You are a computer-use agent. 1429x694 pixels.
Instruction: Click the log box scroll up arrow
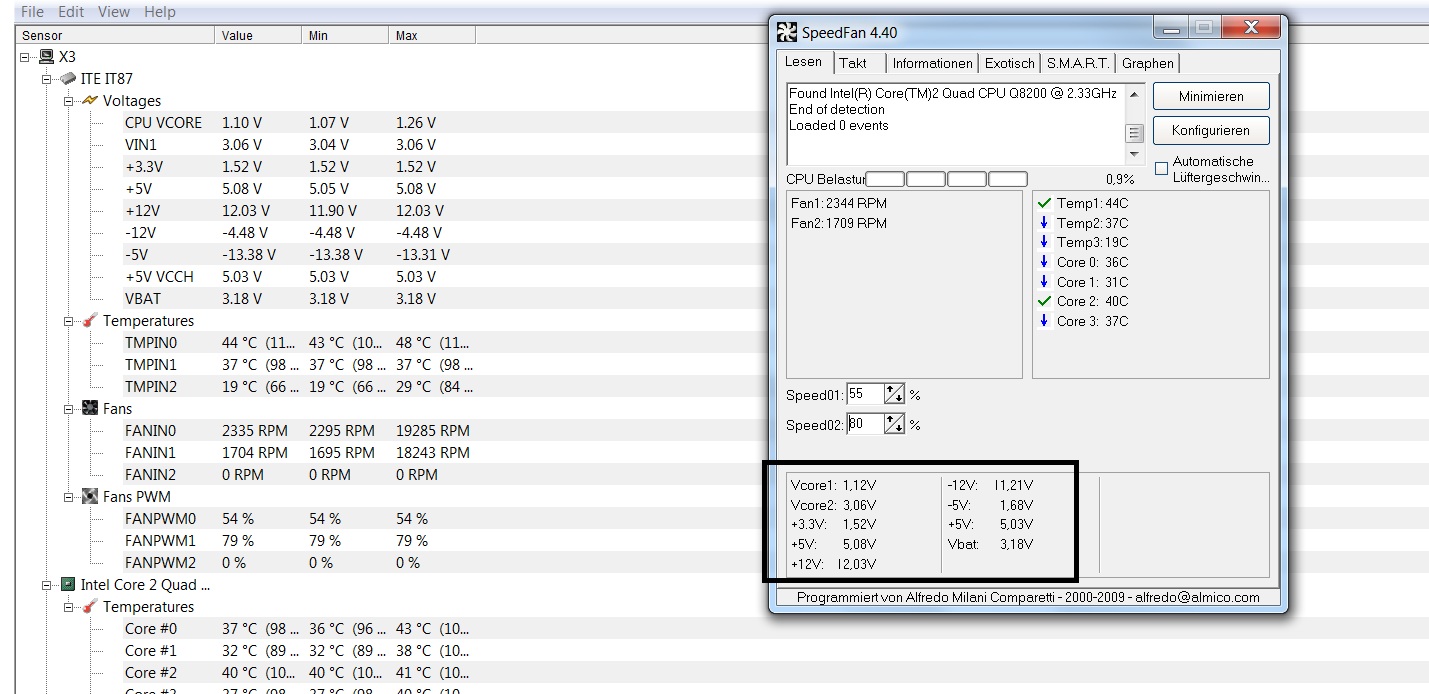click(1134, 94)
